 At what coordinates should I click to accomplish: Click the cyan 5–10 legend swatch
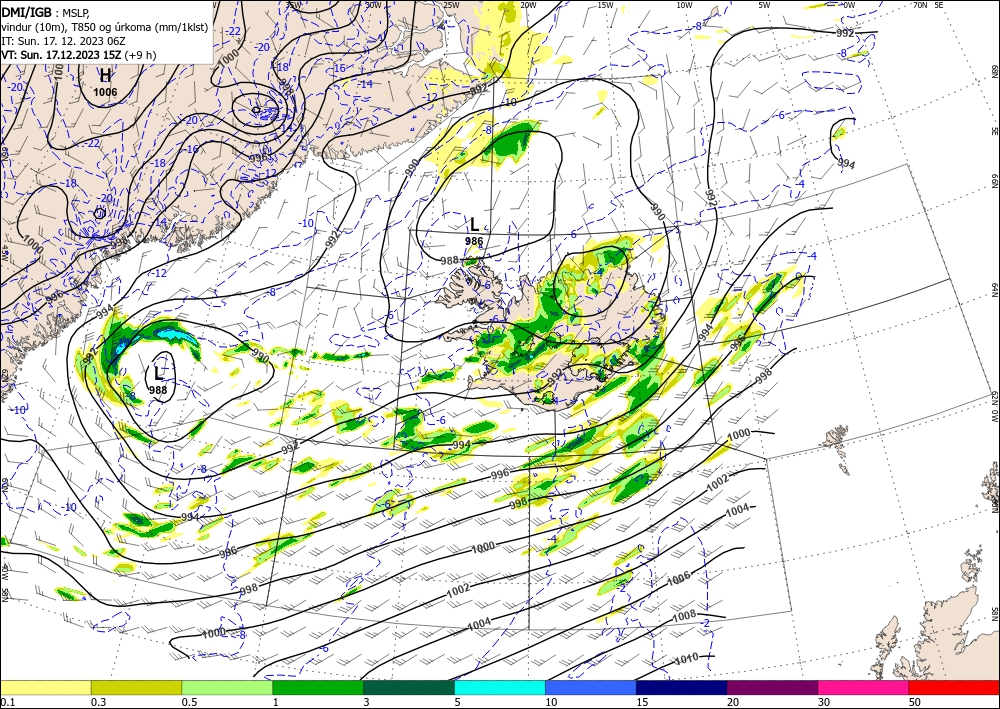pos(500,687)
